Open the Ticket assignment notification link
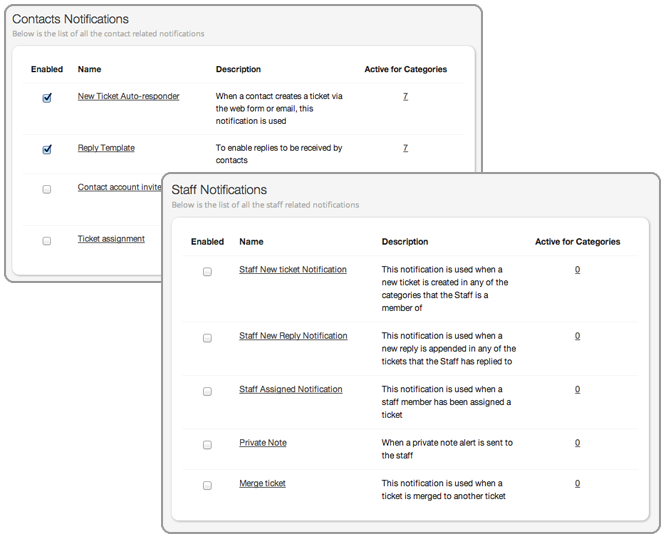This screenshot has height=539, width=666. pos(111,239)
